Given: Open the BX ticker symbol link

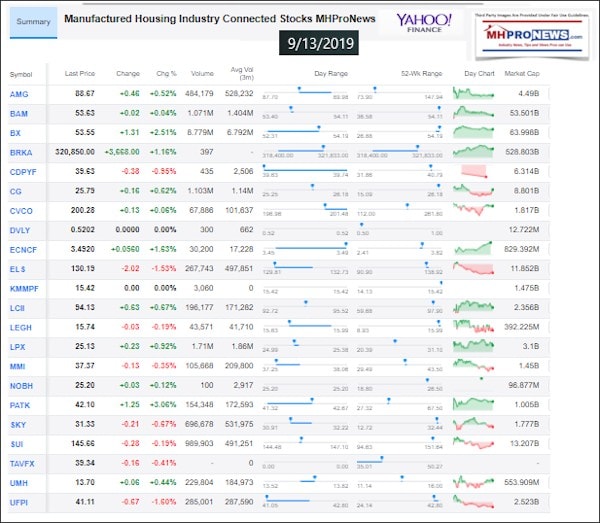Looking at the screenshot, I should coord(15,133).
